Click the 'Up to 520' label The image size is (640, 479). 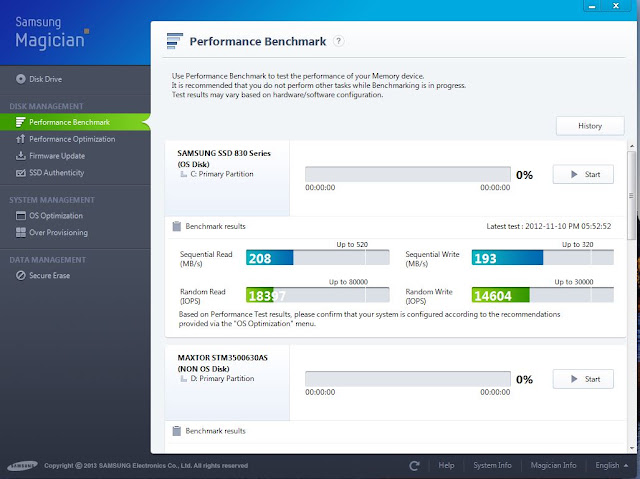[352, 244]
